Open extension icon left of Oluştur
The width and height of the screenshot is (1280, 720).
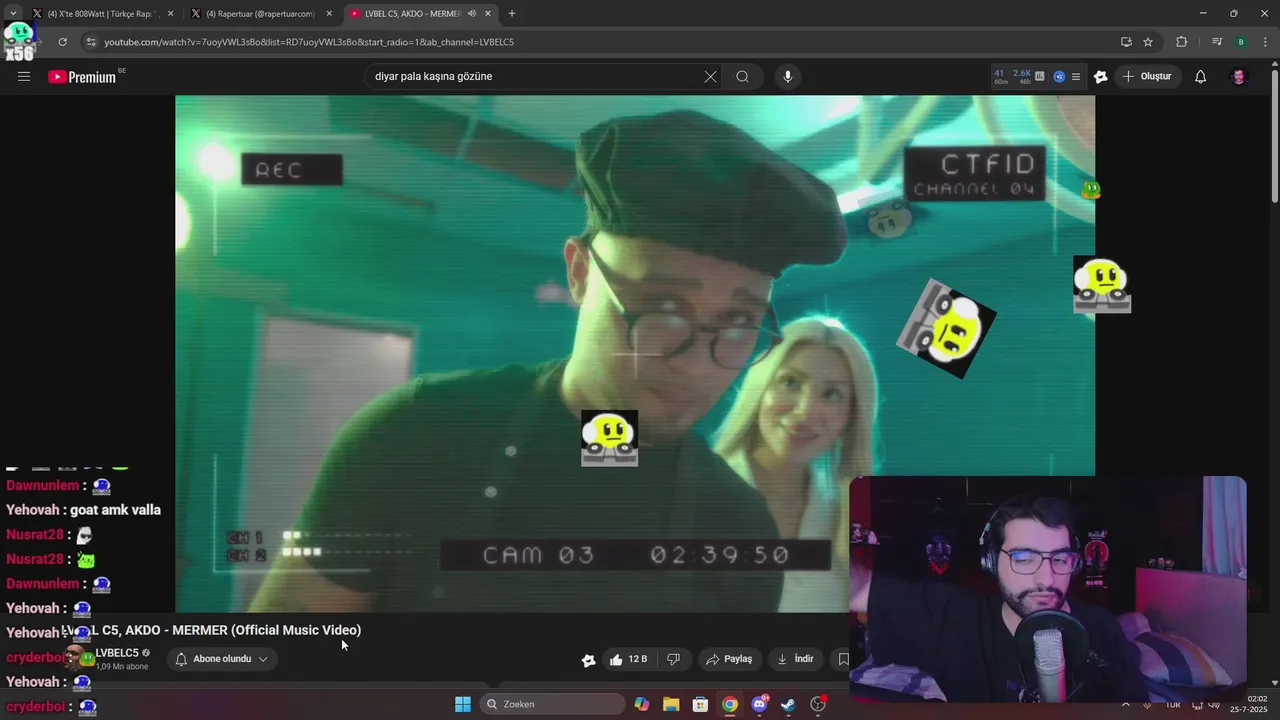pyautogui.click(x=1101, y=76)
